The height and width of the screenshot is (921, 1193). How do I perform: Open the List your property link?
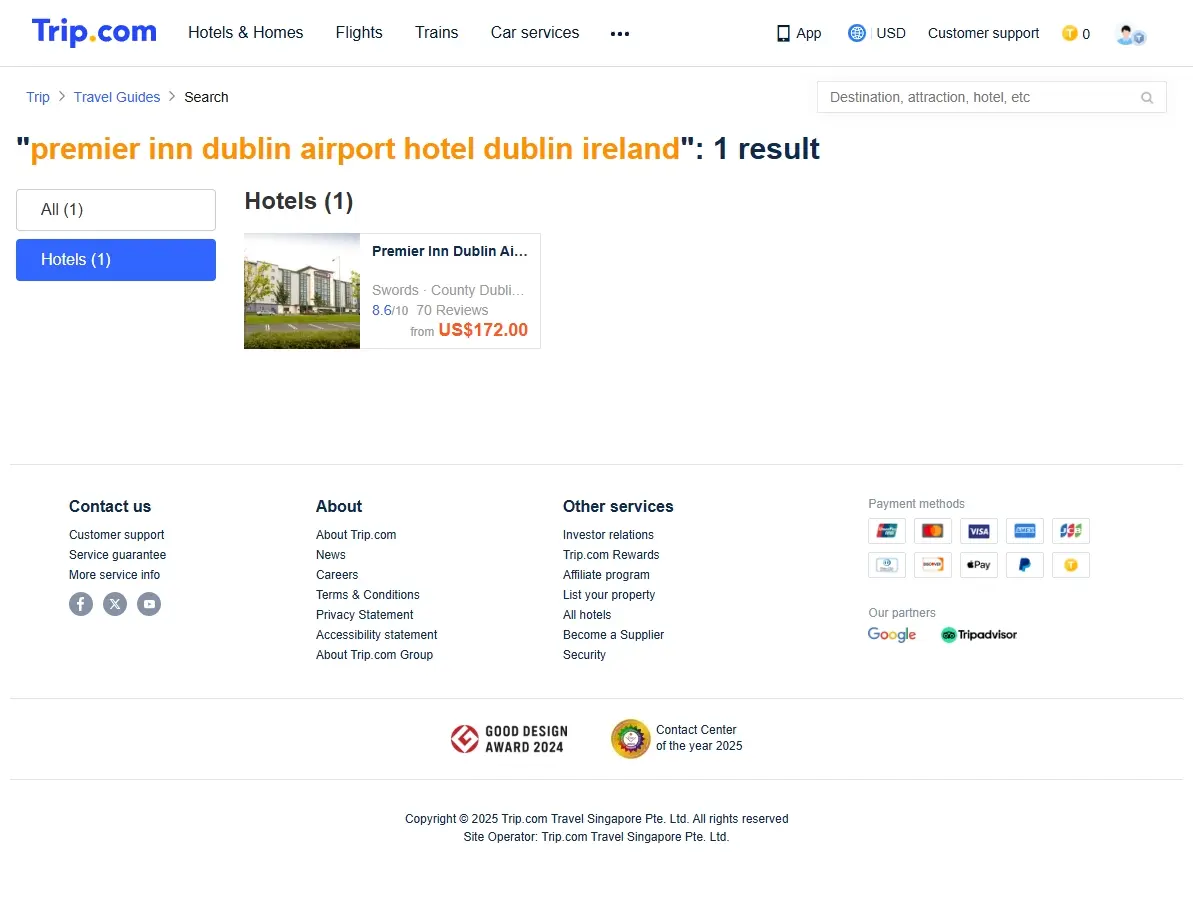pyautogui.click(x=609, y=595)
